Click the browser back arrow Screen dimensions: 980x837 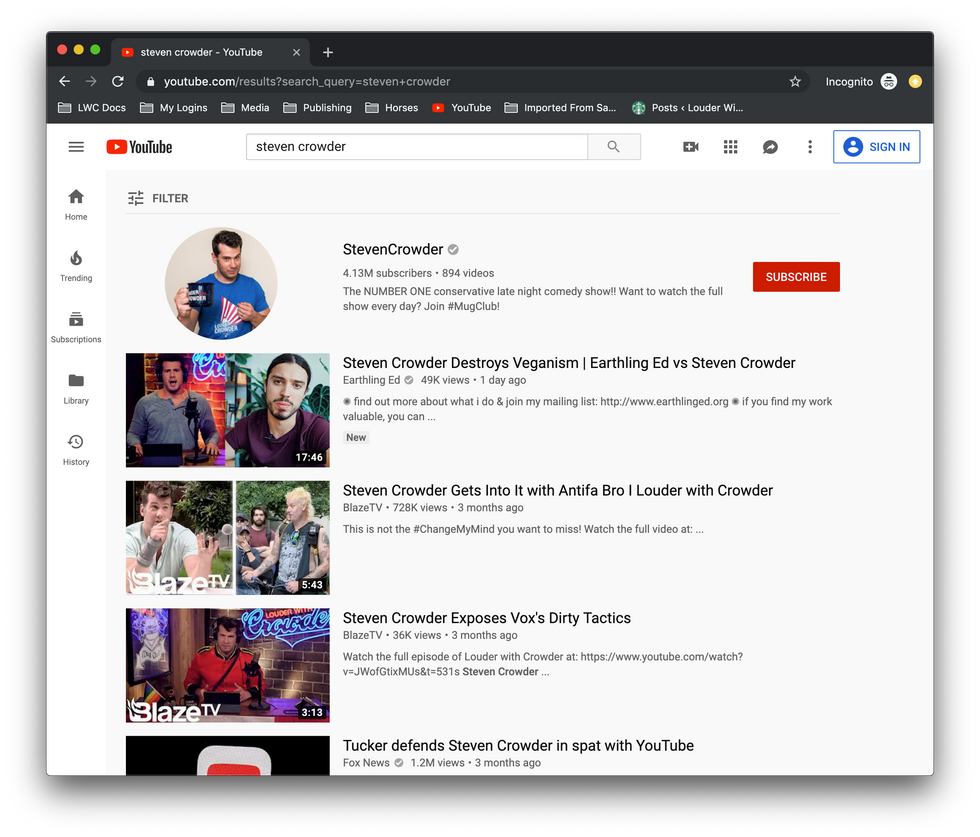64,81
